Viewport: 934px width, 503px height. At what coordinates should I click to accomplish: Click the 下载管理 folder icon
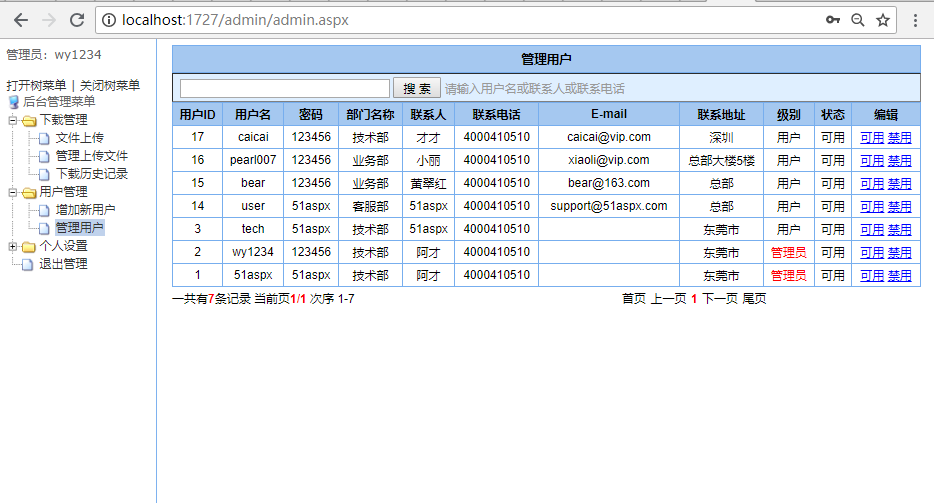[29, 120]
